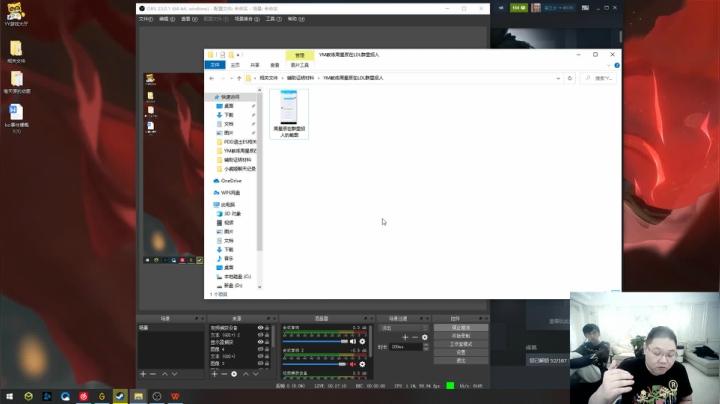Open Steam friends list green button

click(519, 8)
